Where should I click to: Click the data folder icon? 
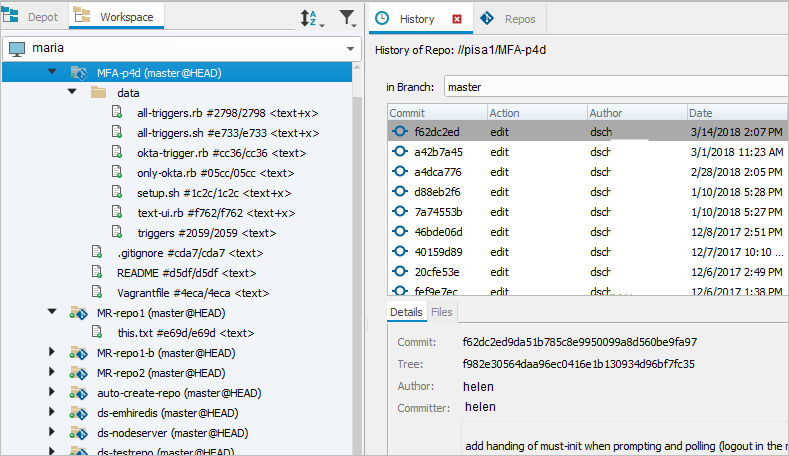(x=98, y=93)
